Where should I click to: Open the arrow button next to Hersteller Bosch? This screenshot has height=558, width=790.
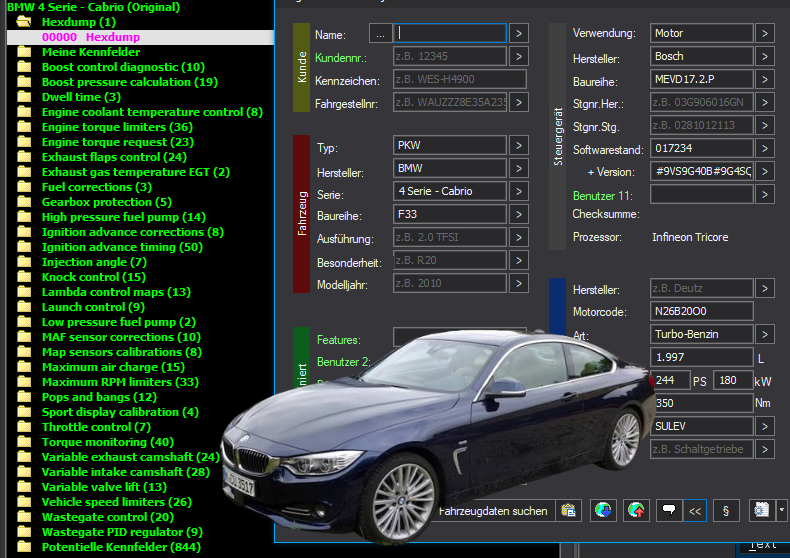765,56
